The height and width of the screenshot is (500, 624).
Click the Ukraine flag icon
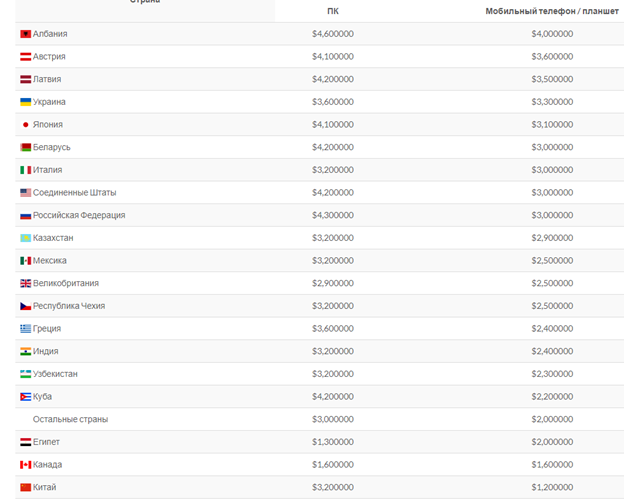click(x=25, y=102)
